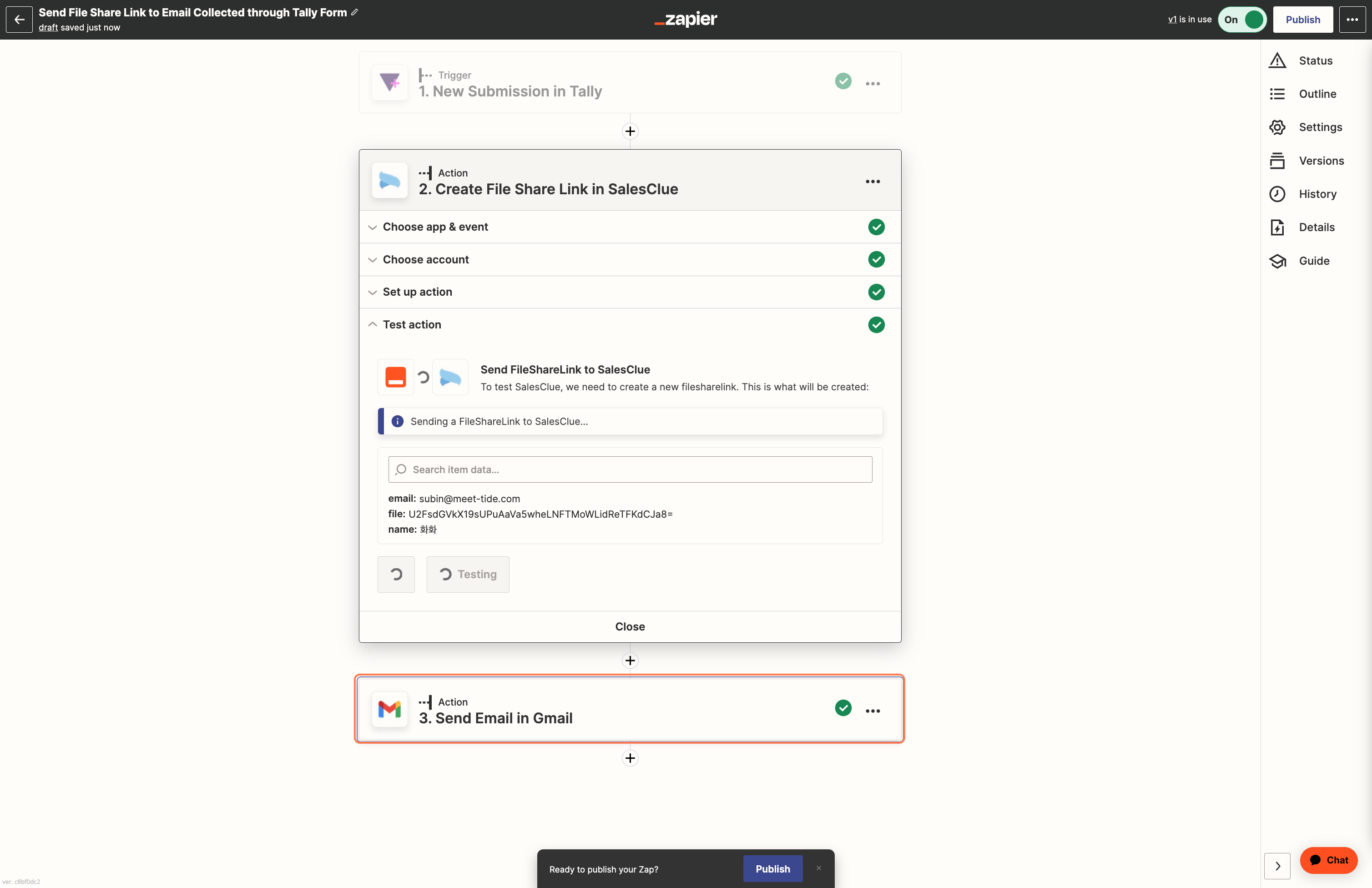The height and width of the screenshot is (888, 1372).
Task: Open three-dot menu of Tally trigger step
Action: (872, 84)
